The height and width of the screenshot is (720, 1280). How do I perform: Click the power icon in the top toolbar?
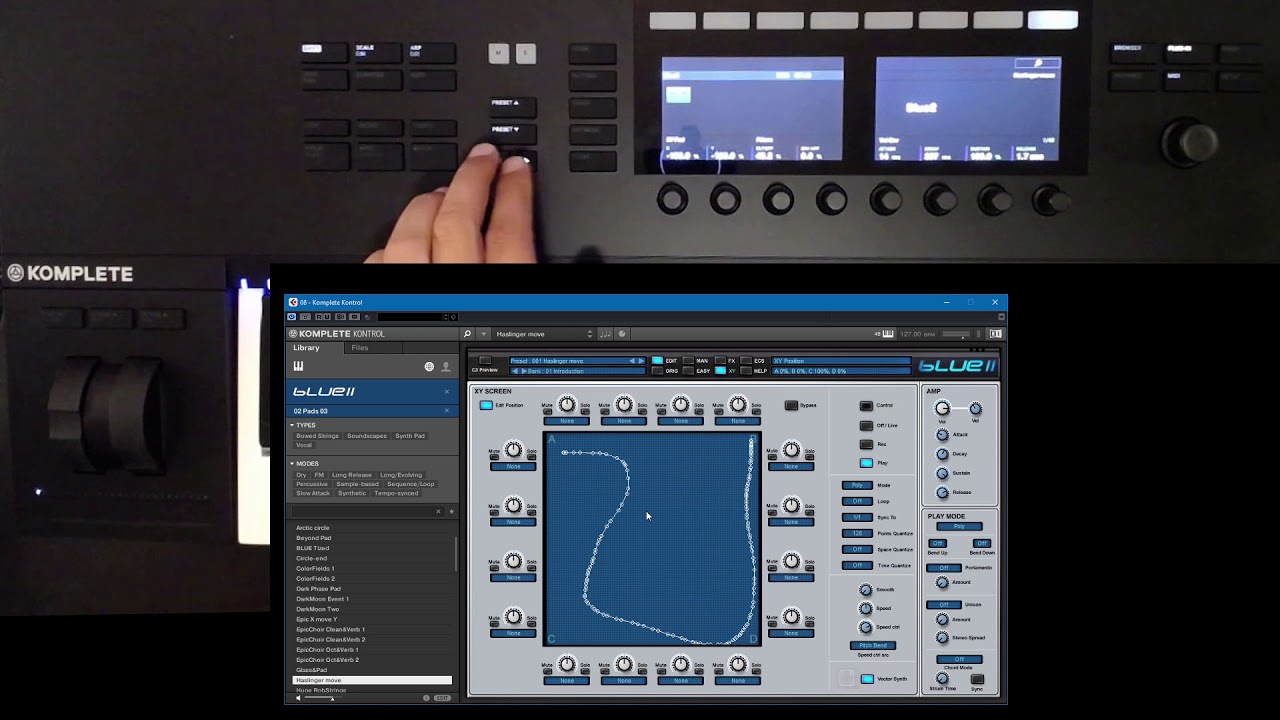(x=291, y=317)
